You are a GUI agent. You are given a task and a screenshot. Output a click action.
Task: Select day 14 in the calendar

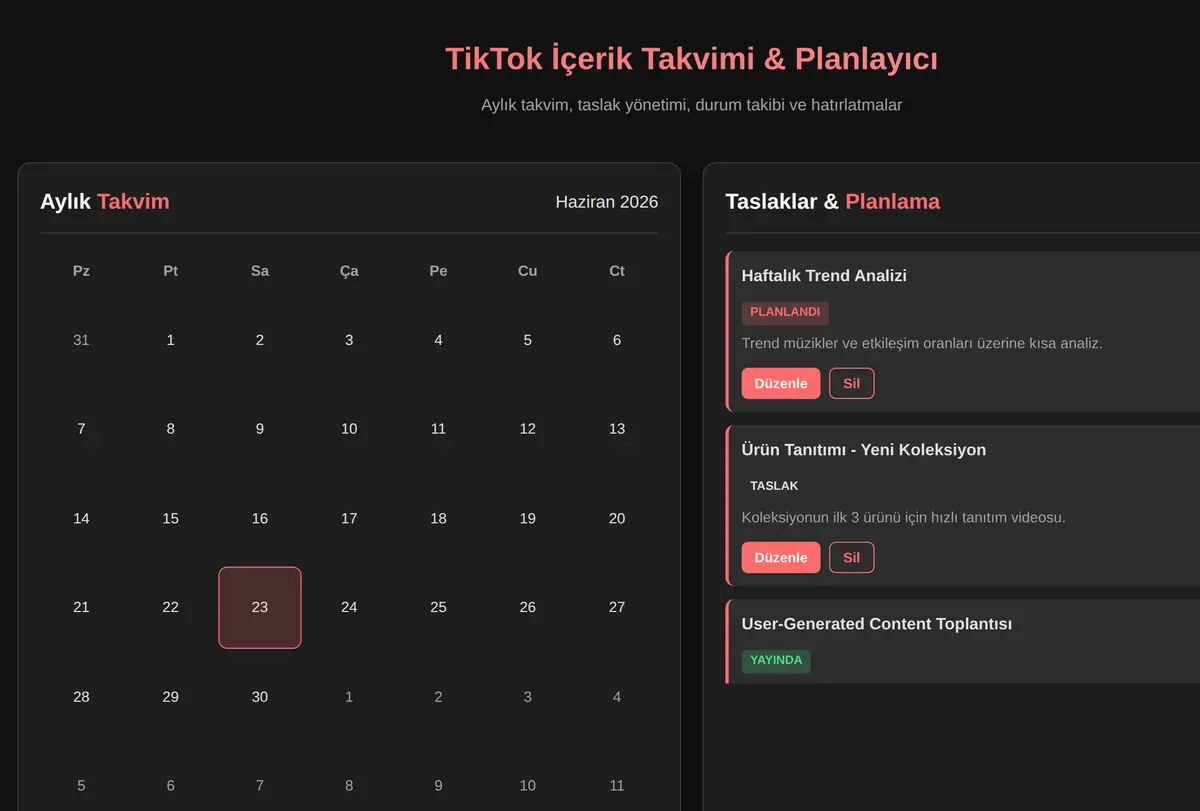81,518
